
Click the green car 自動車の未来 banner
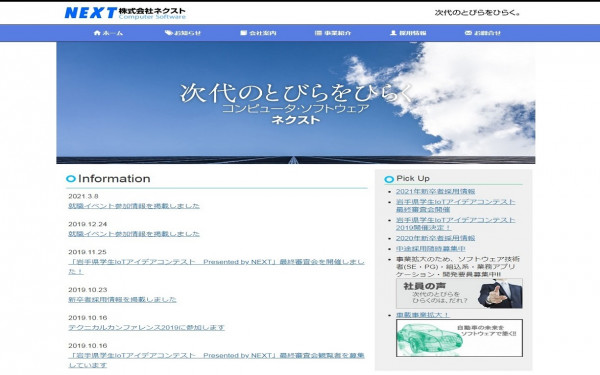pos(459,338)
